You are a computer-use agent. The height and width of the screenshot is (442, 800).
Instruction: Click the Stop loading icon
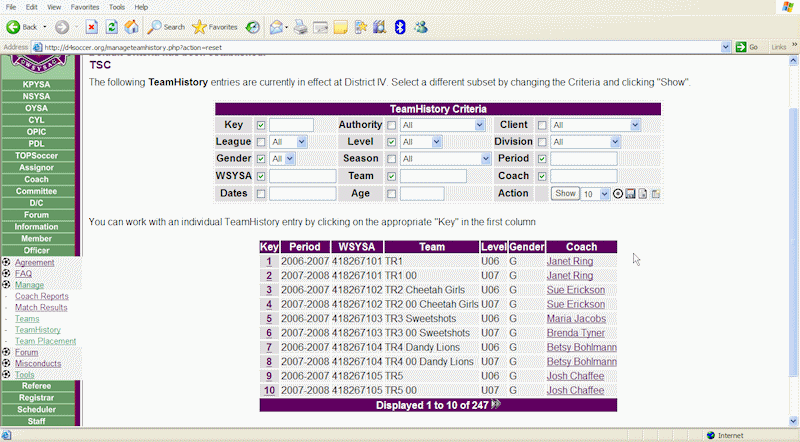tap(92, 27)
